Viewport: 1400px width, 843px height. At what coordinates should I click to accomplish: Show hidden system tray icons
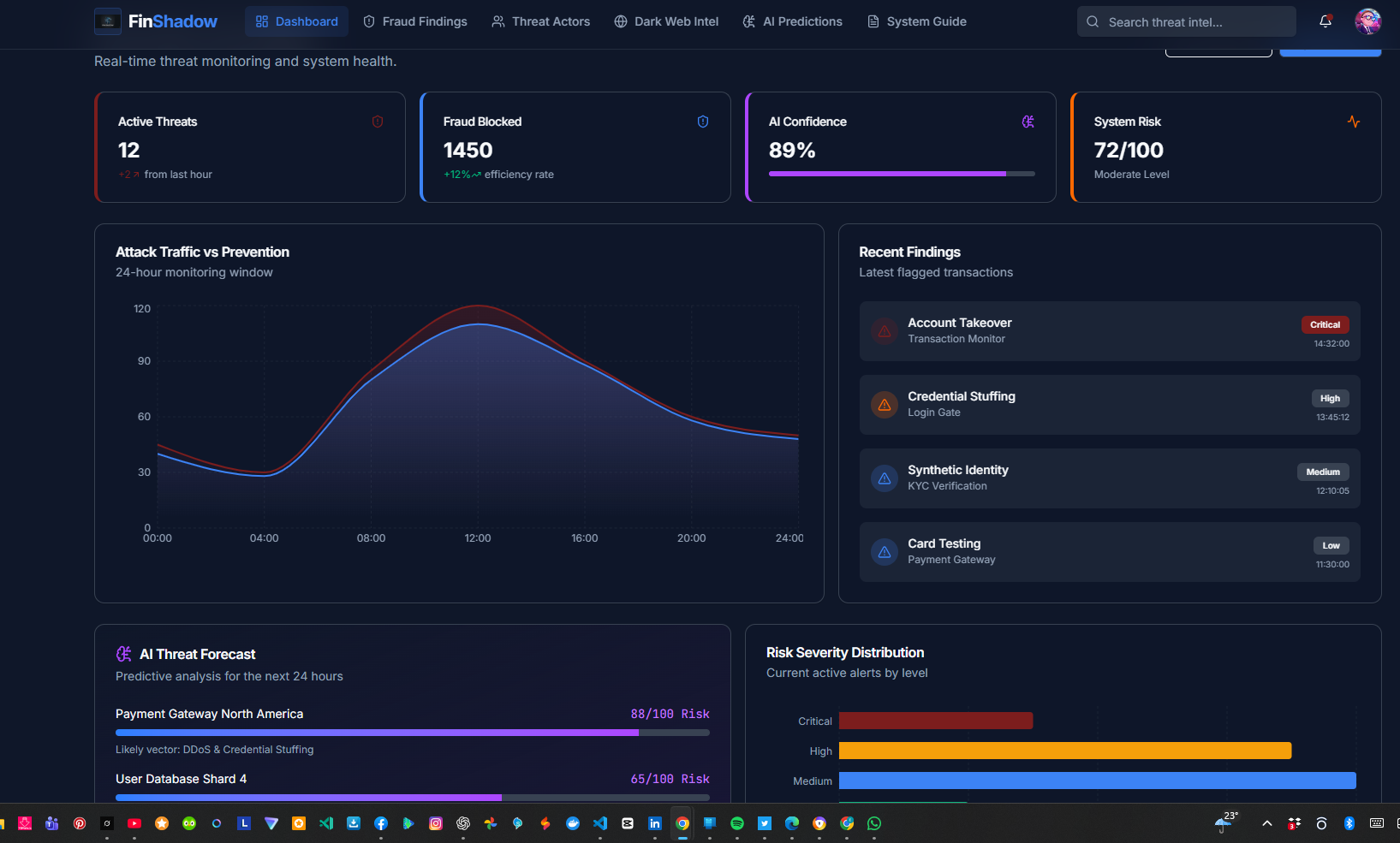[1267, 823]
